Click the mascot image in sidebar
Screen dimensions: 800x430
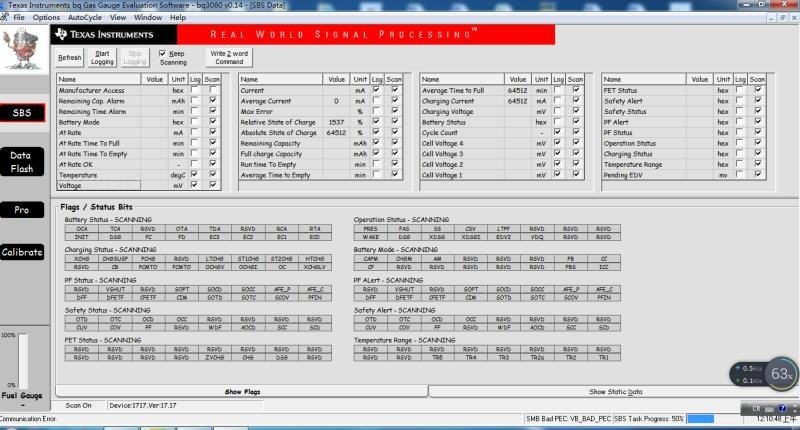pyautogui.click(x=22, y=49)
